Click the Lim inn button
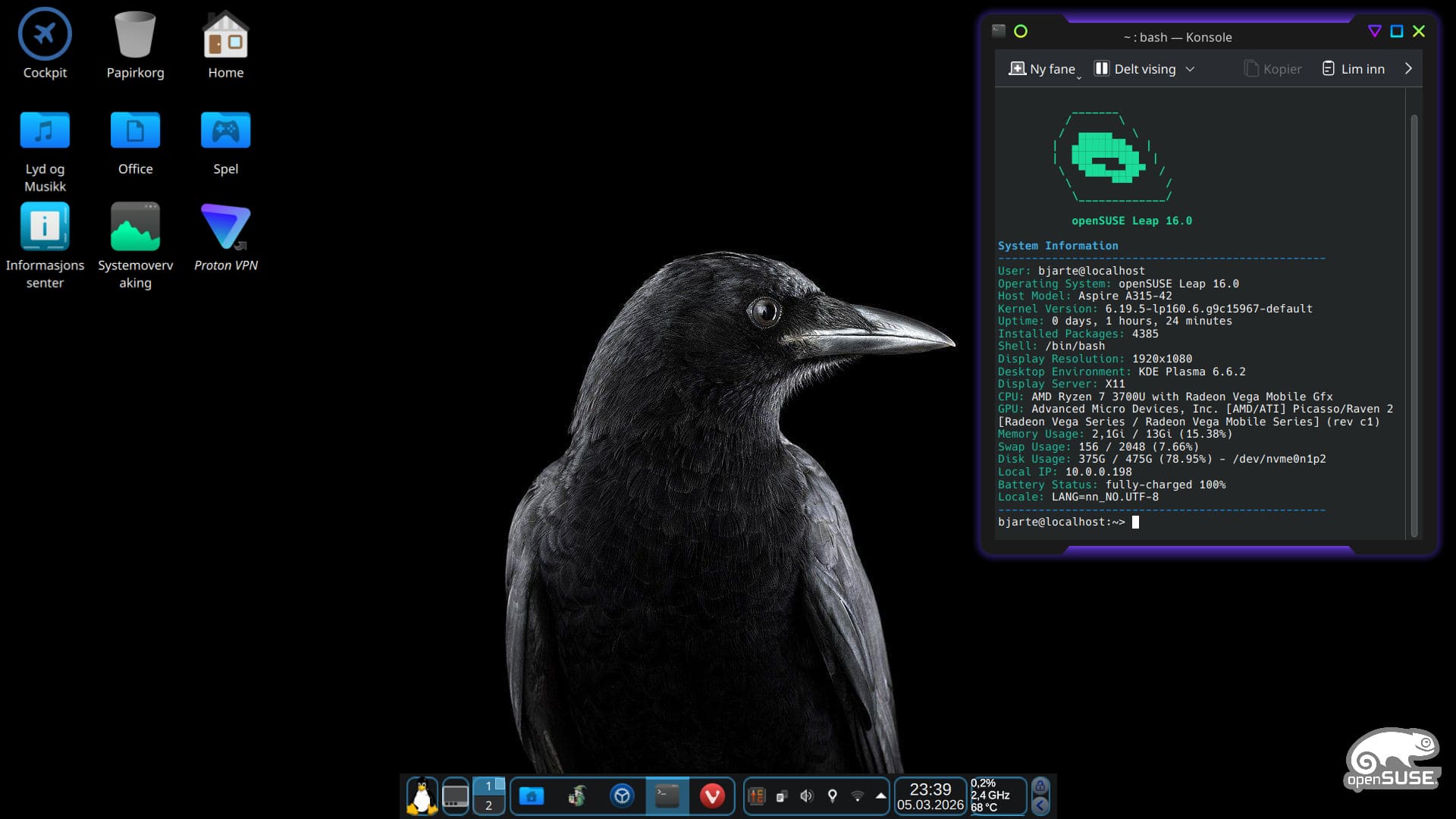The width and height of the screenshot is (1456, 819). tap(1354, 69)
